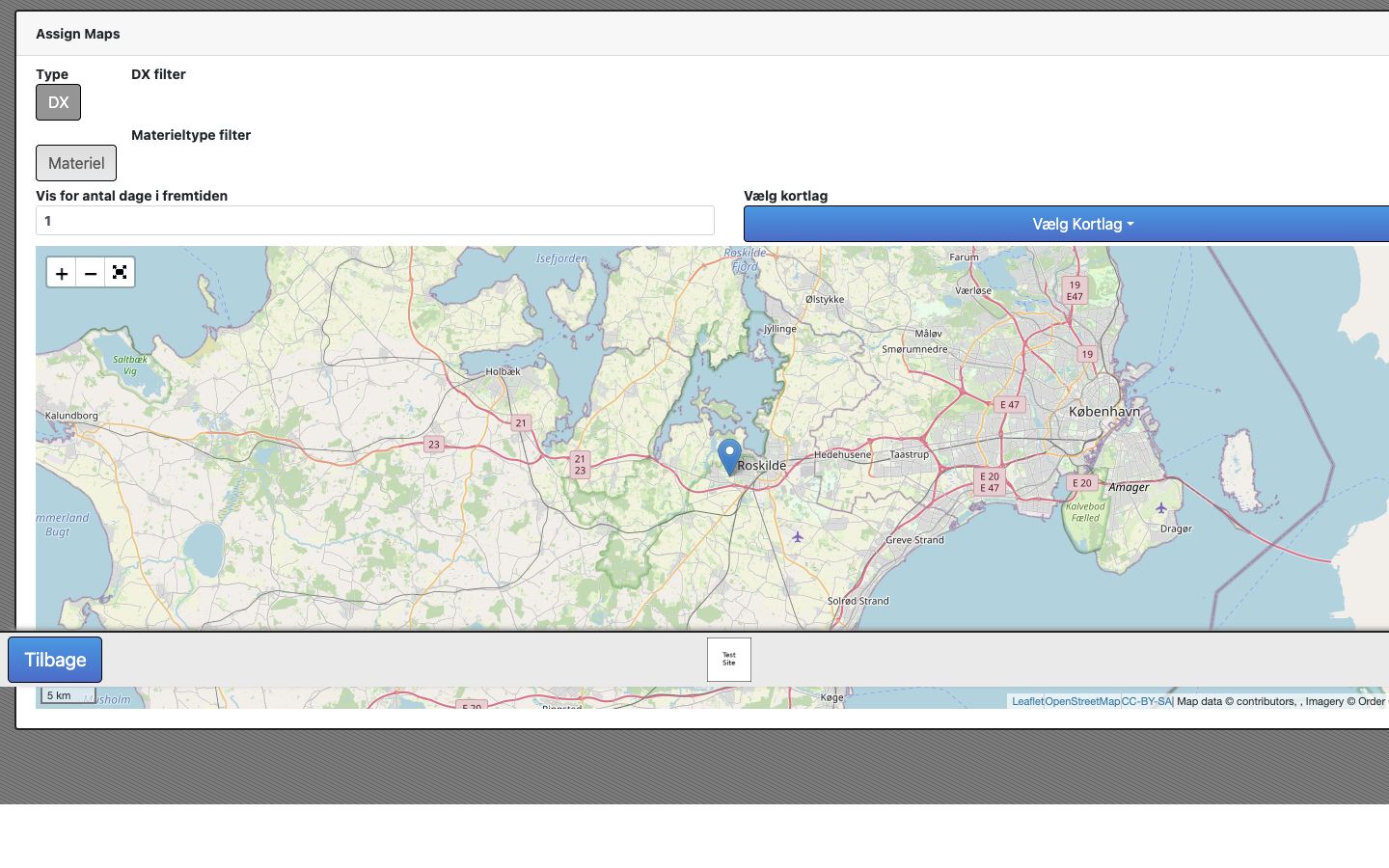Open the OpenStreetMap attribution link
The height and width of the screenshot is (868, 1389).
(1082, 701)
